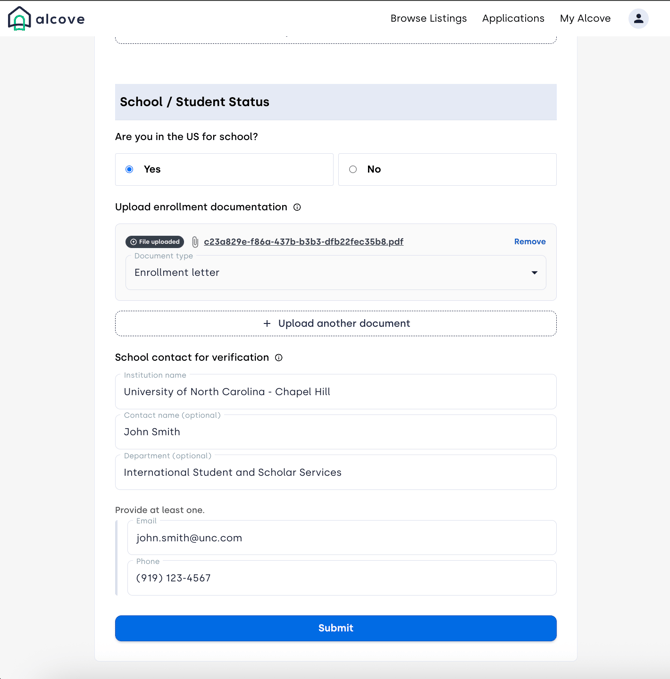Screen dimensions: 670x679
Task: Click info icon beside school contact
Action: (x=279, y=357)
